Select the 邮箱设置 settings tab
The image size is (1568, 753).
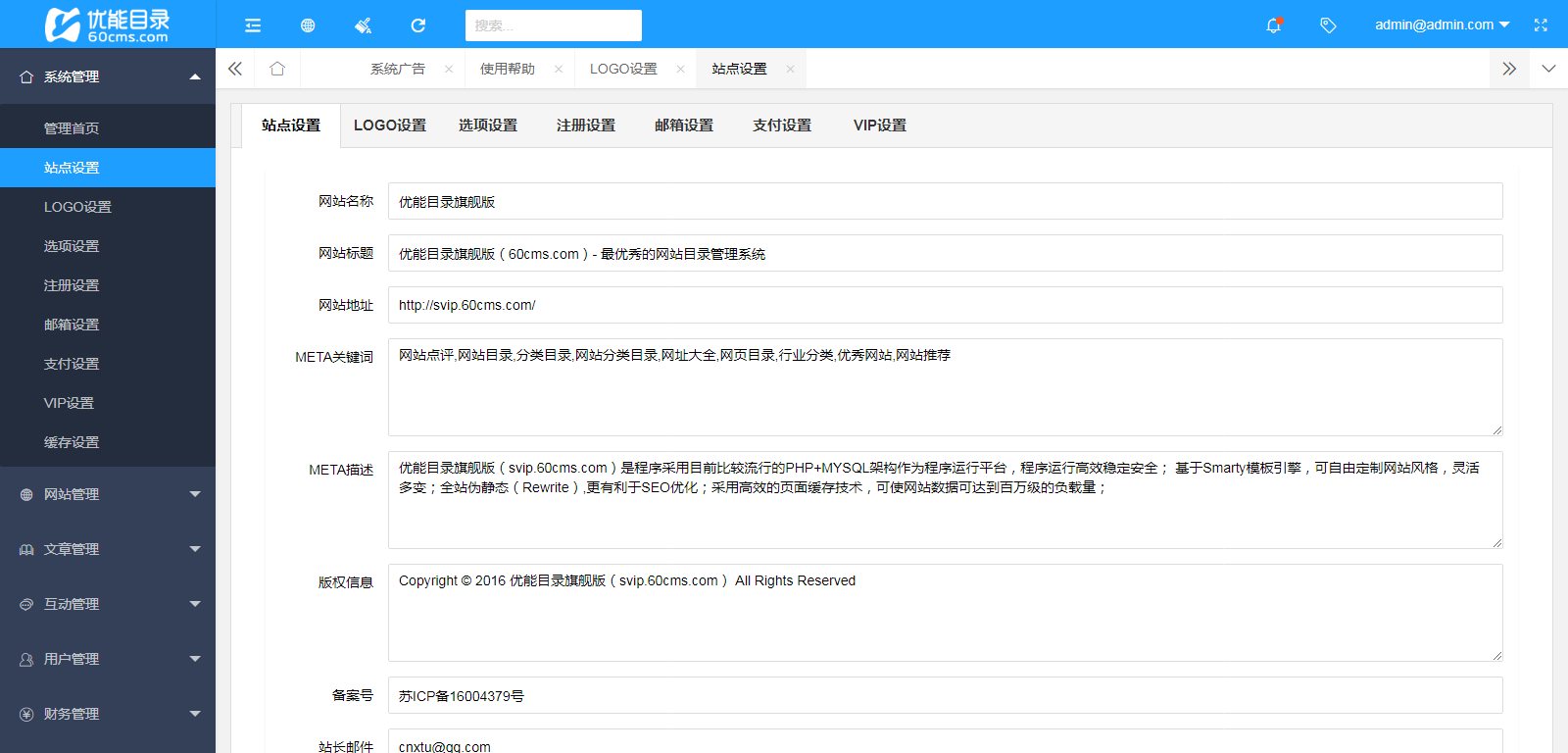coord(684,125)
